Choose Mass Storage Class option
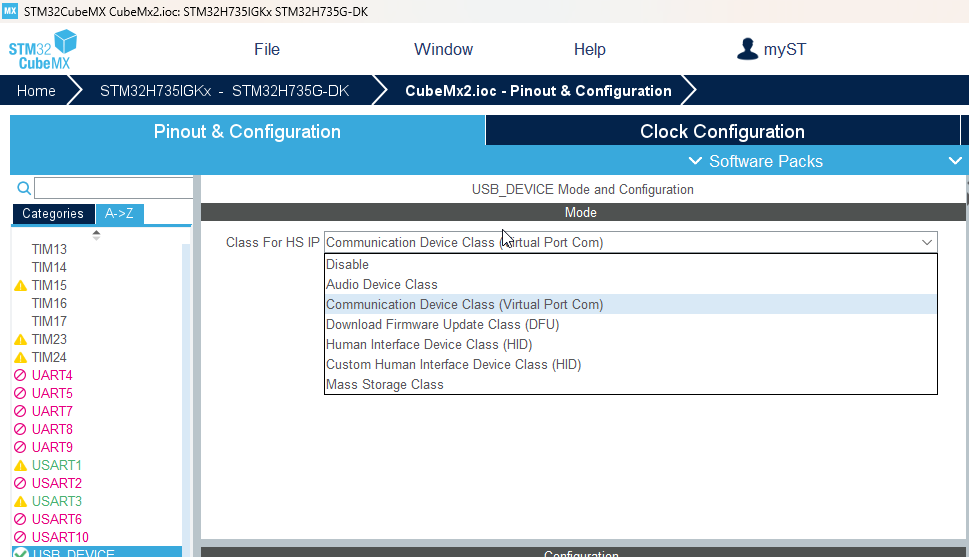This screenshot has height=557, width=969. [x=630, y=385]
